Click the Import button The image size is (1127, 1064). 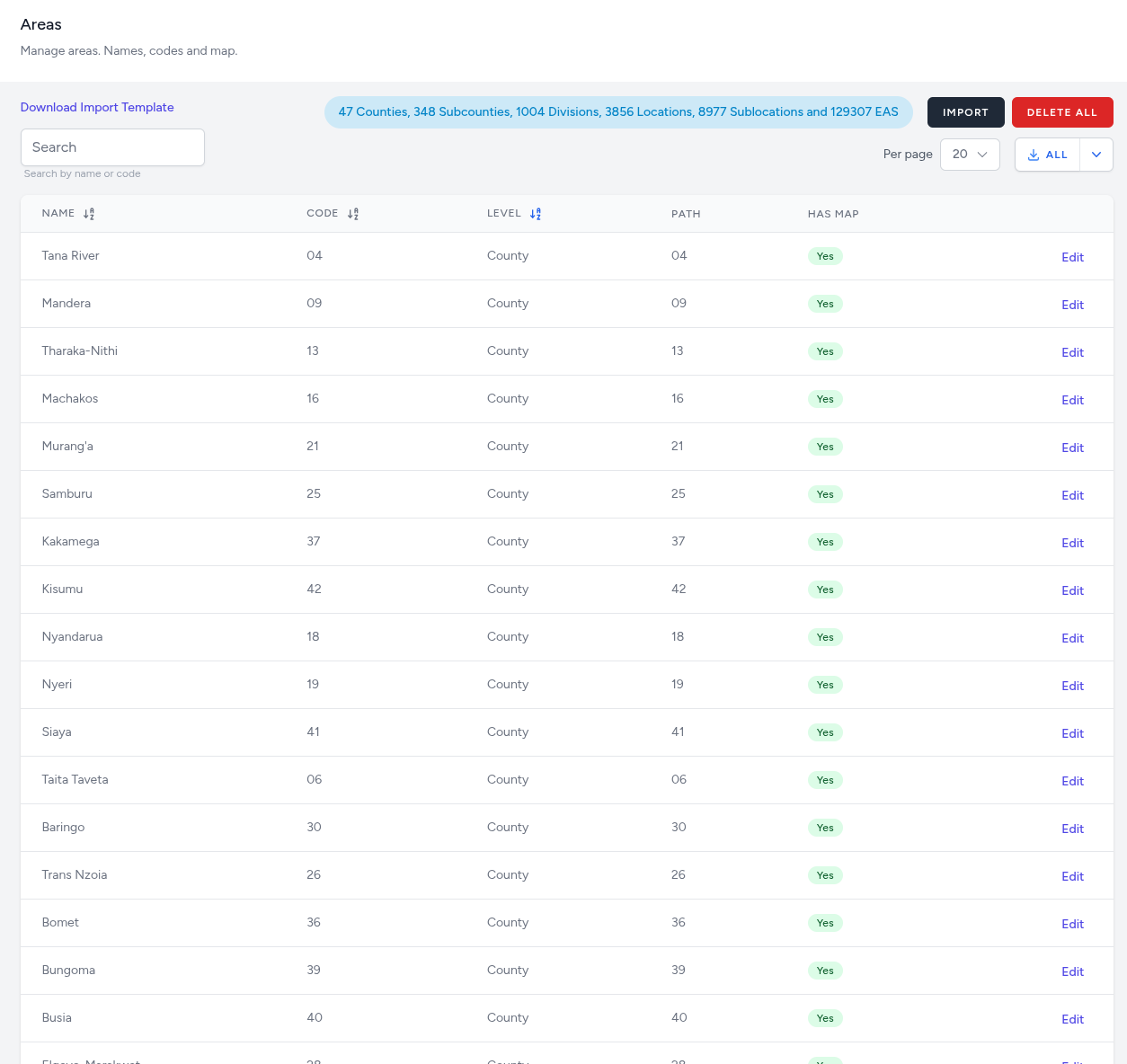965,112
